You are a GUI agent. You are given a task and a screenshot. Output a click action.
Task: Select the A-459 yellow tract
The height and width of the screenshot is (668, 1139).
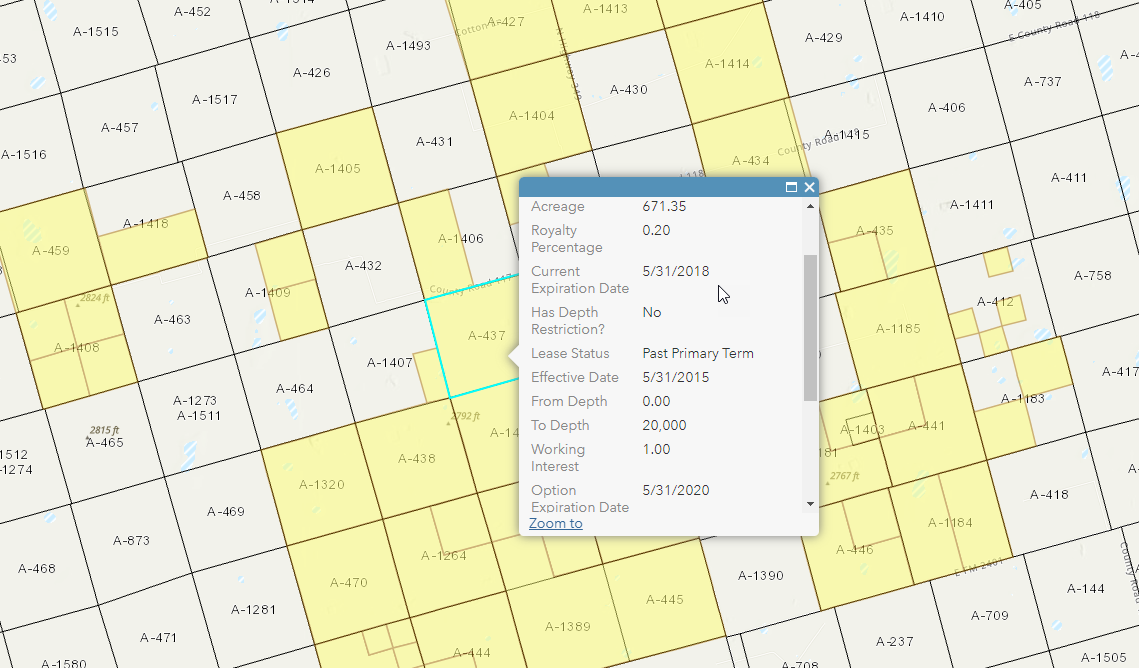tap(50, 251)
